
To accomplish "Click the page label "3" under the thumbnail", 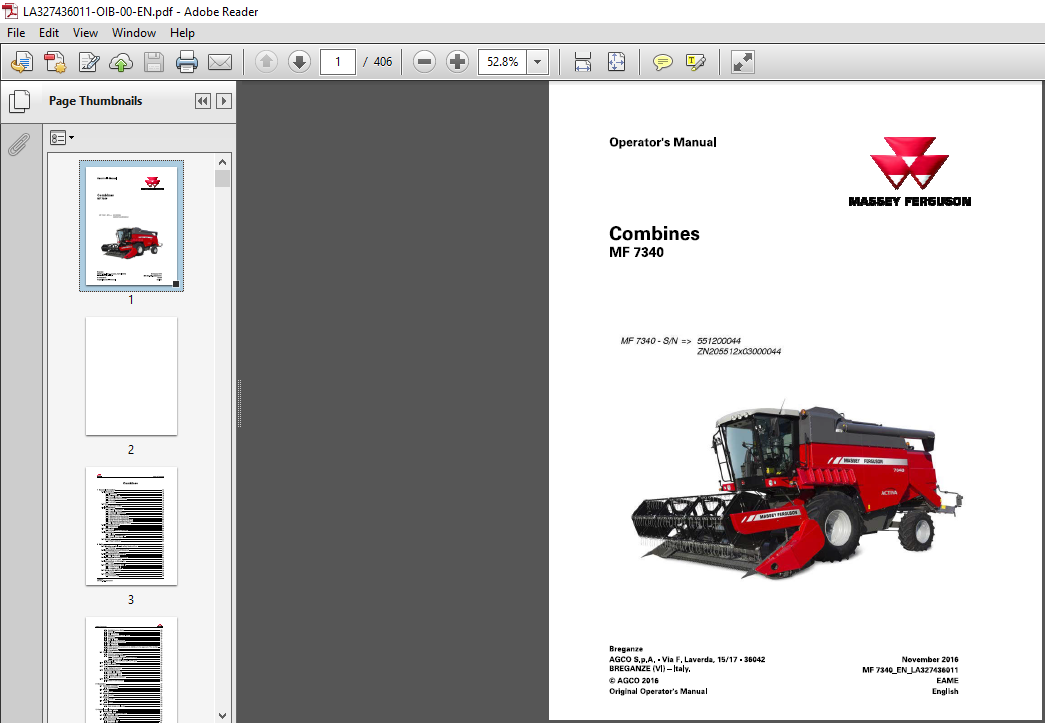I will click(131, 600).
